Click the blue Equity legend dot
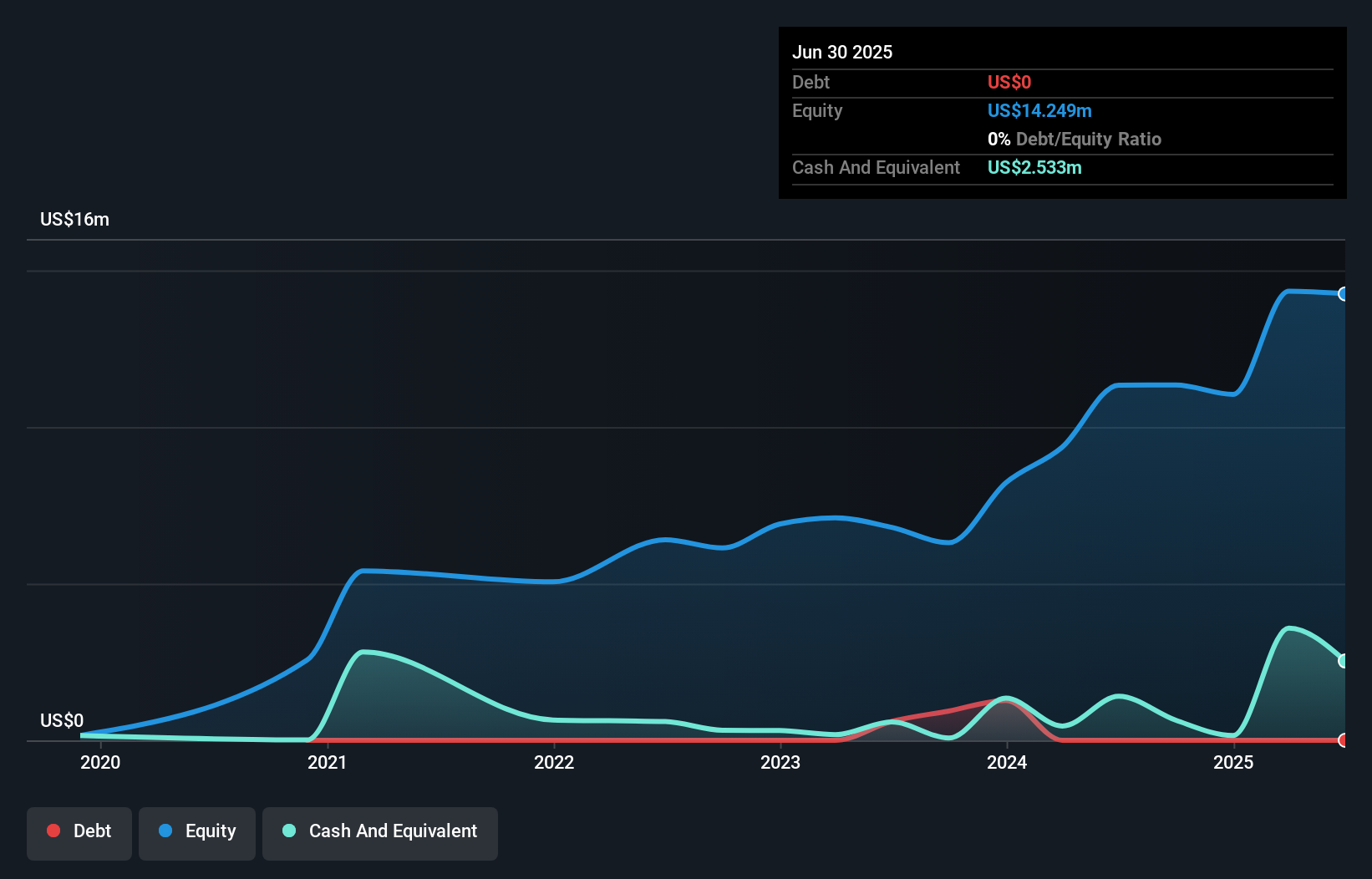Image resolution: width=1372 pixels, height=879 pixels. tap(166, 831)
